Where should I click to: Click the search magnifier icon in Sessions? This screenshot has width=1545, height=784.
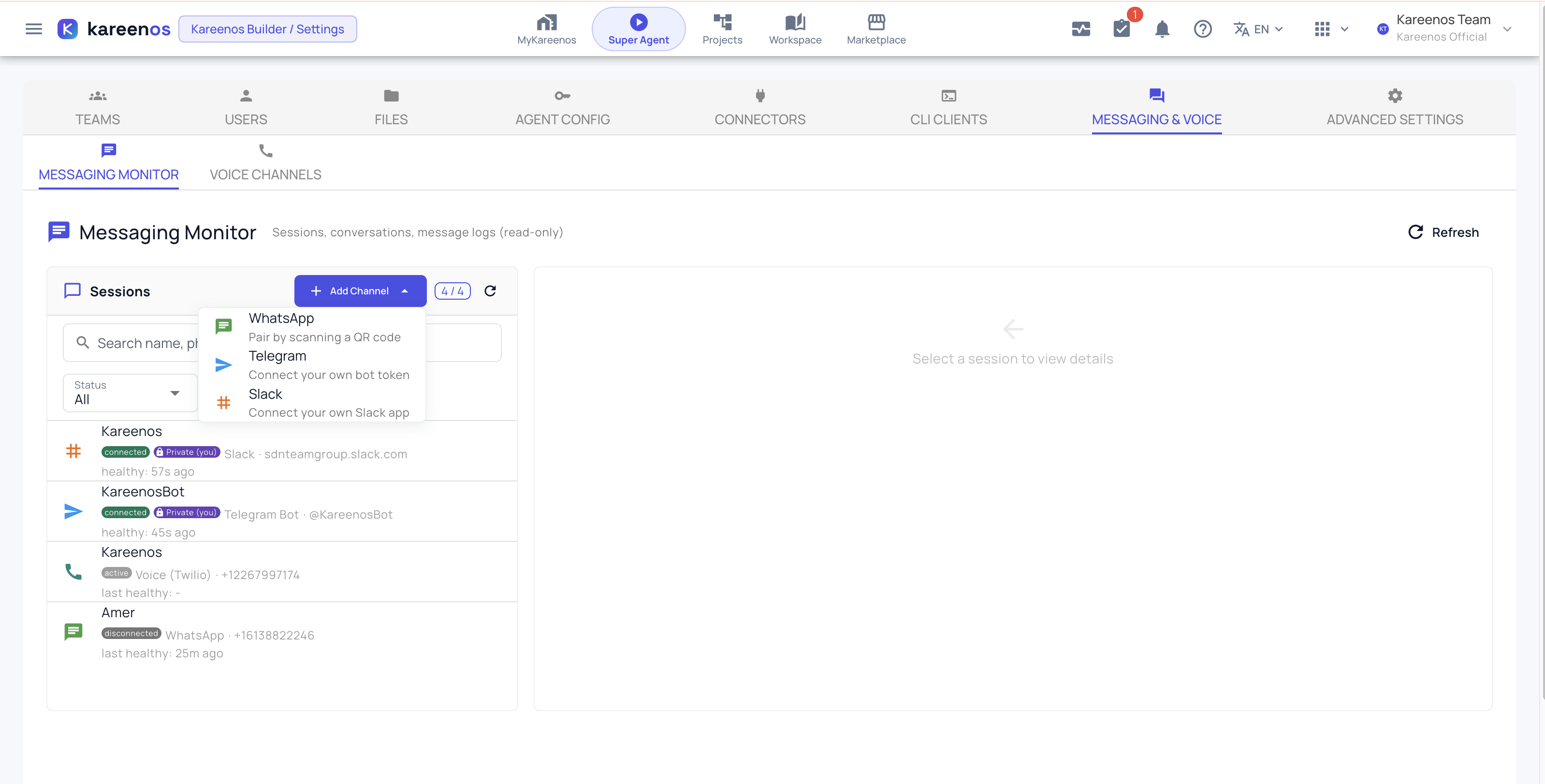pos(83,343)
